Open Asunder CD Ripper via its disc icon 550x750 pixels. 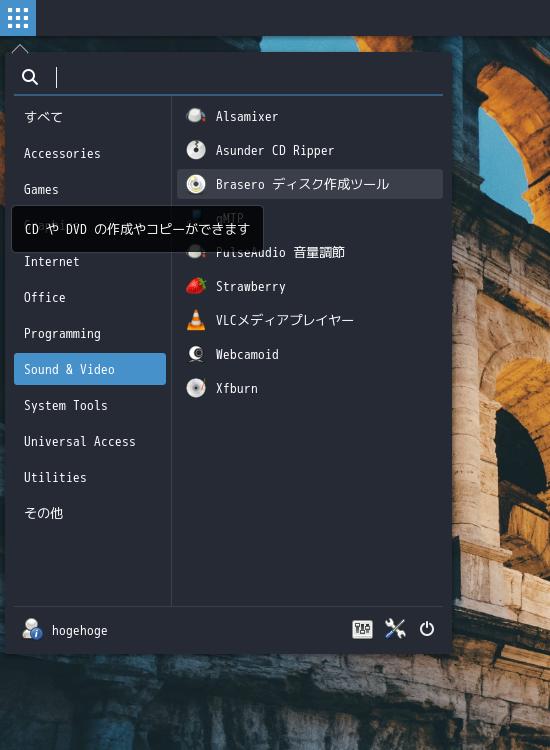tap(196, 150)
